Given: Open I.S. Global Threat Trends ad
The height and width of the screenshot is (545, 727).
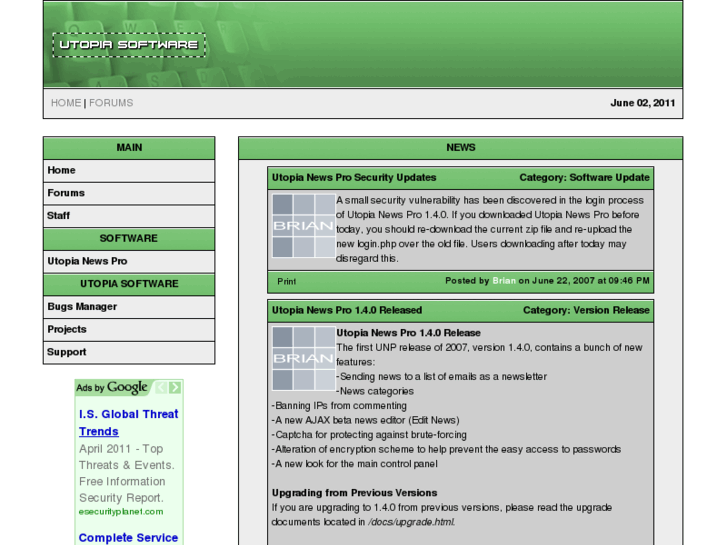Looking at the screenshot, I should pos(128,423).
